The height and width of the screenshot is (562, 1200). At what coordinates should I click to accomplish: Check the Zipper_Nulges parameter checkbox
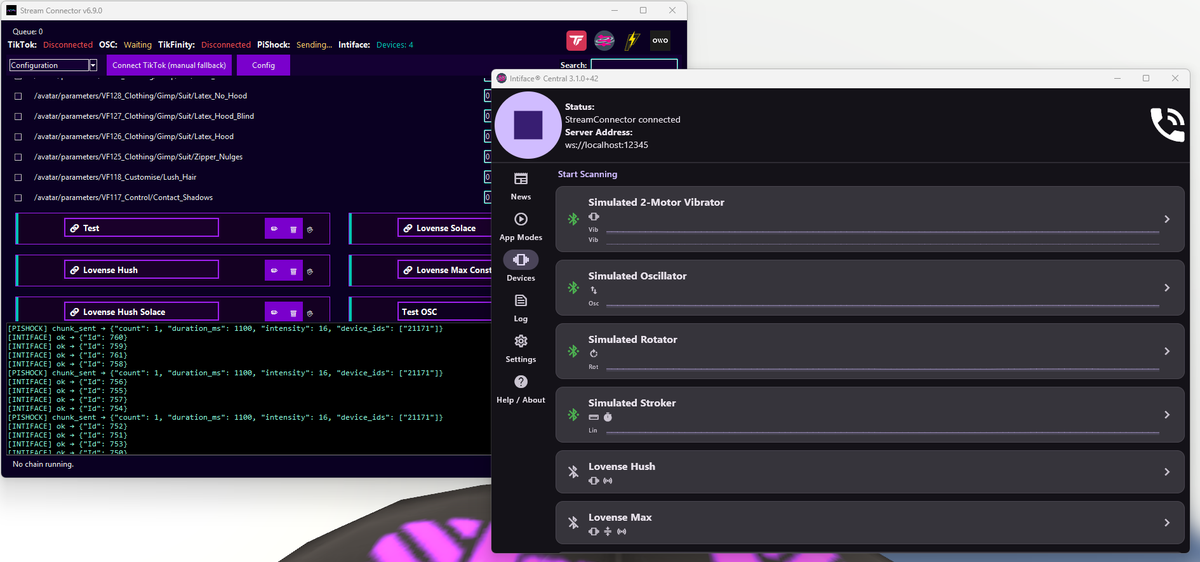tap(18, 157)
